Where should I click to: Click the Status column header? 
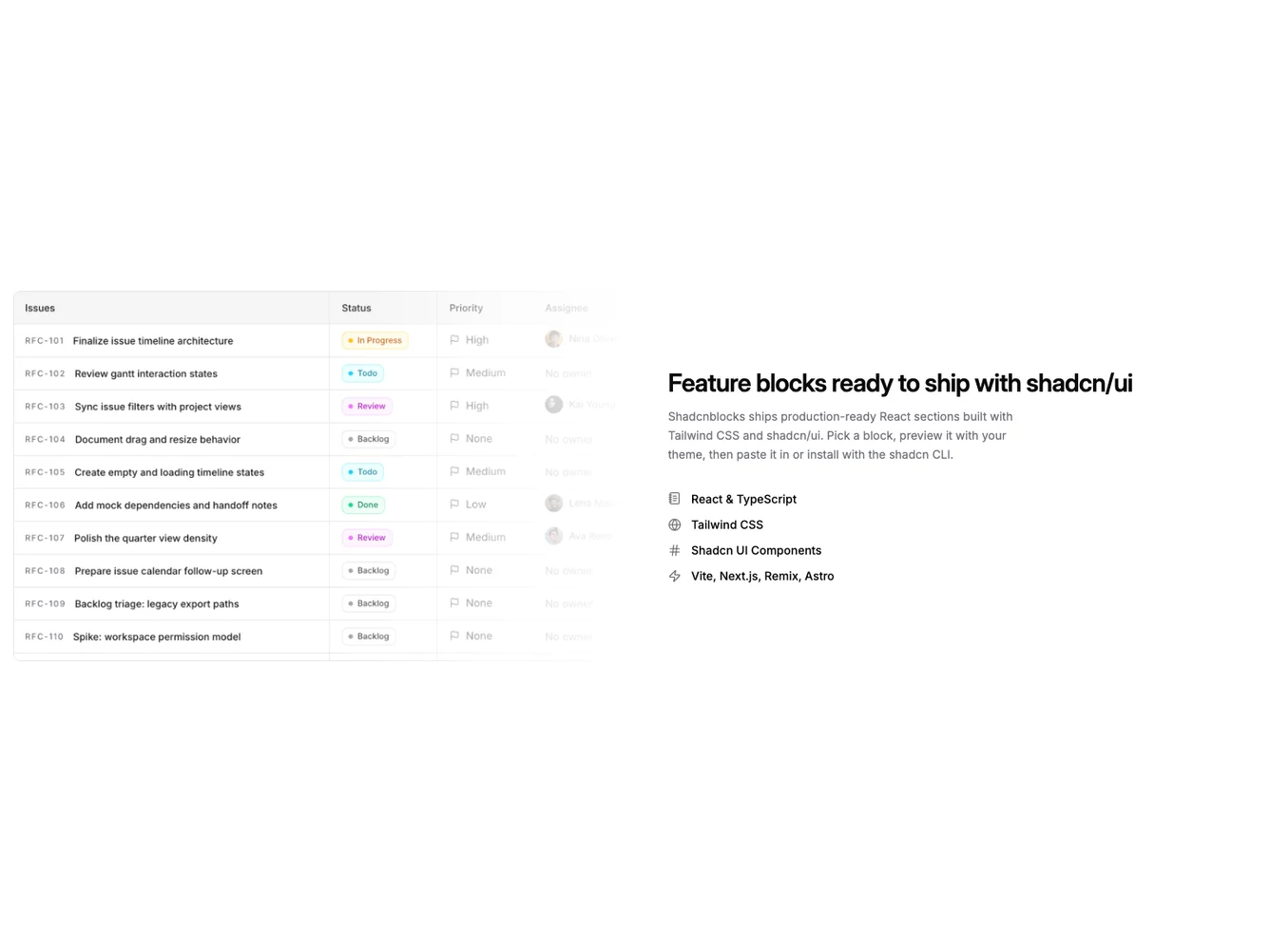(356, 308)
